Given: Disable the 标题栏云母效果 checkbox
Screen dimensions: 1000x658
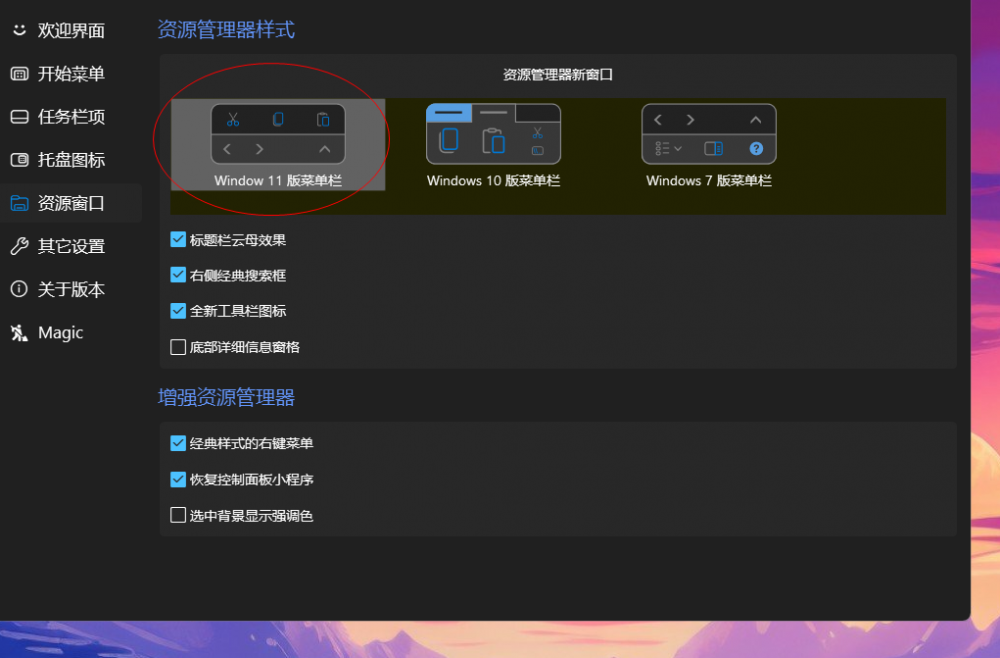Looking at the screenshot, I should click(179, 240).
